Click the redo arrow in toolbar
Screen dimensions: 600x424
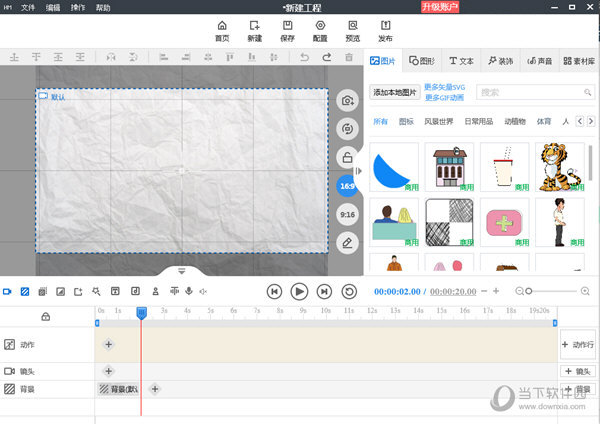(326, 57)
